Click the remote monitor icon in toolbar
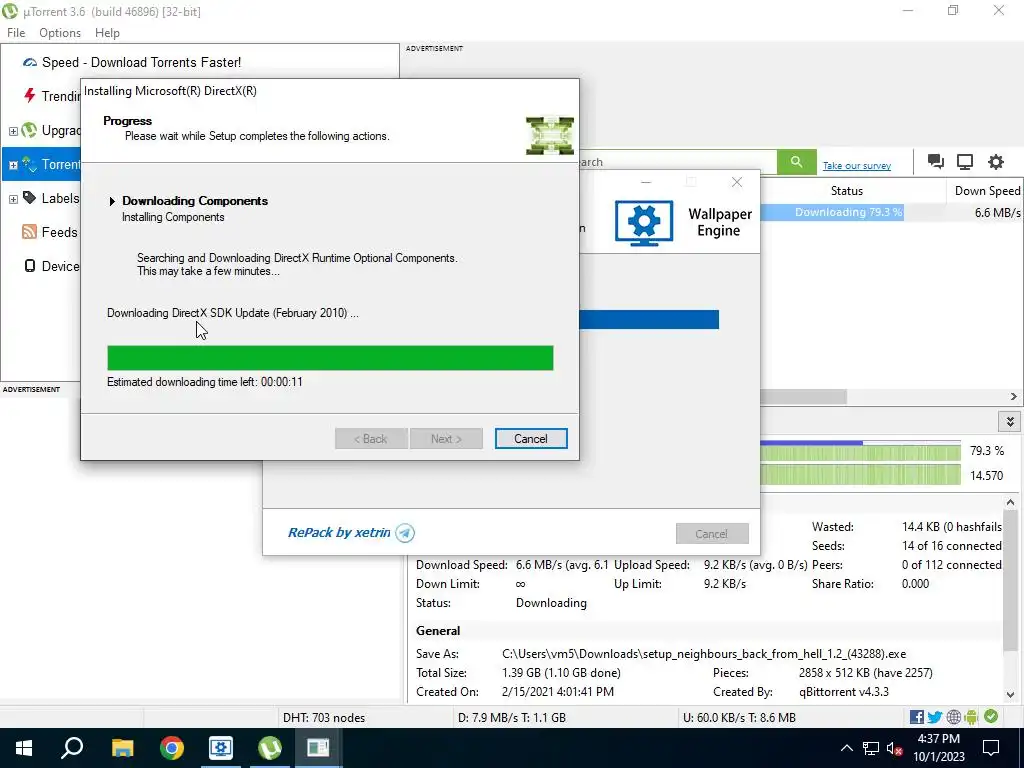The image size is (1024, 768). (x=965, y=161)
